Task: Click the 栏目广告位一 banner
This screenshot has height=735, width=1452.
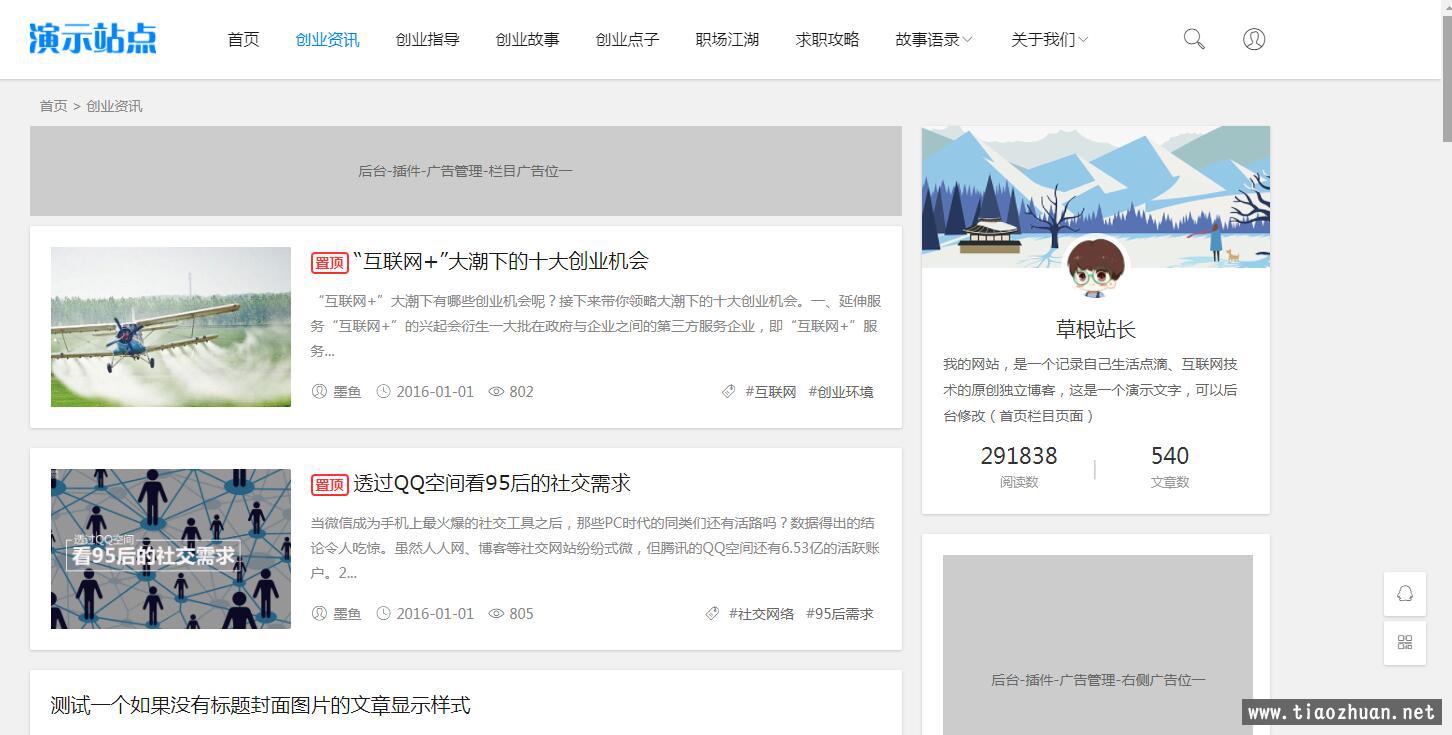Action: 465,171
